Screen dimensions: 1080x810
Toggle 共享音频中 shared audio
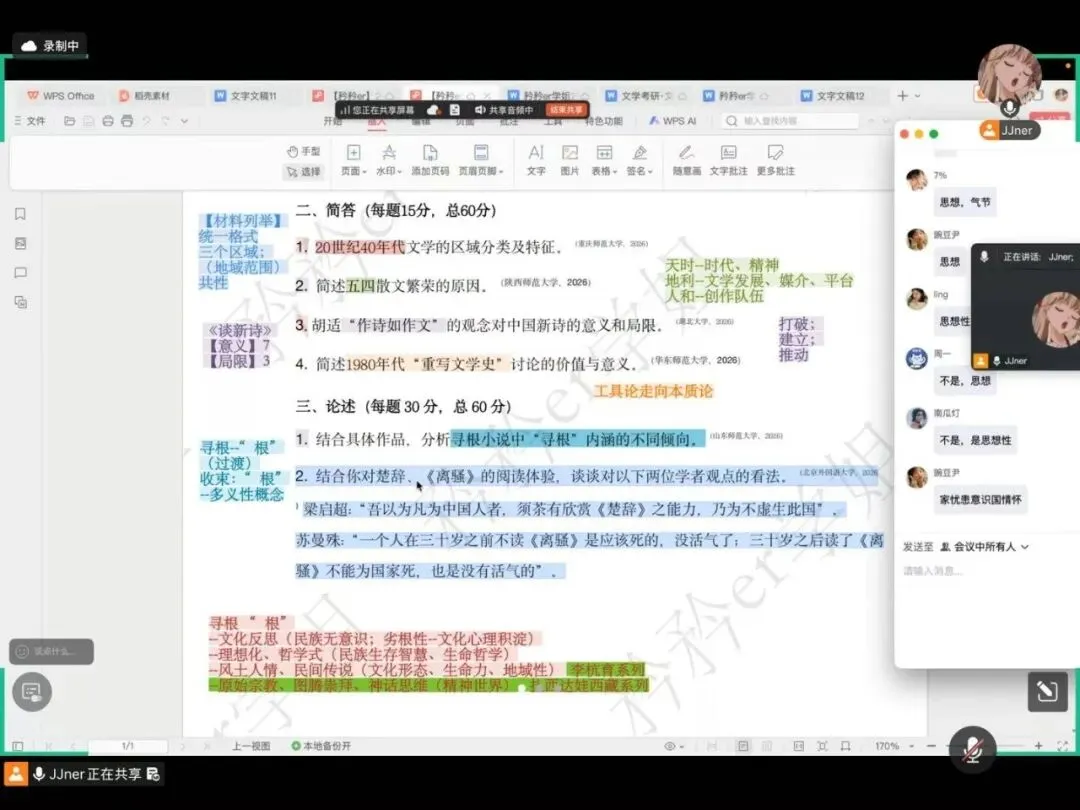pos(504,110)
